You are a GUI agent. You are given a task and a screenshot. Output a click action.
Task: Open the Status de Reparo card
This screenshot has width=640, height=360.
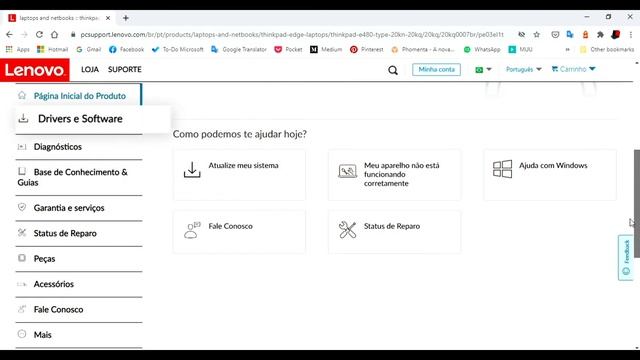tap(395, 231)
